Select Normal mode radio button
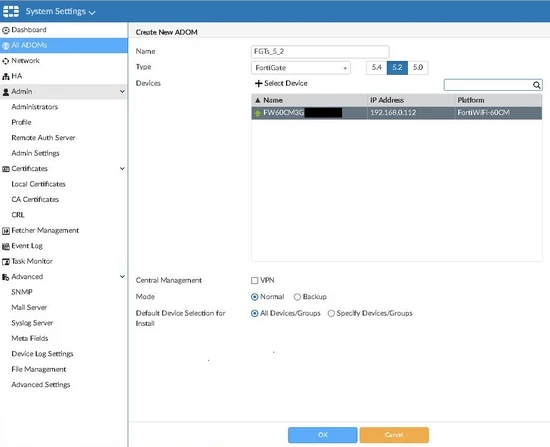 (x=255, y=297)
